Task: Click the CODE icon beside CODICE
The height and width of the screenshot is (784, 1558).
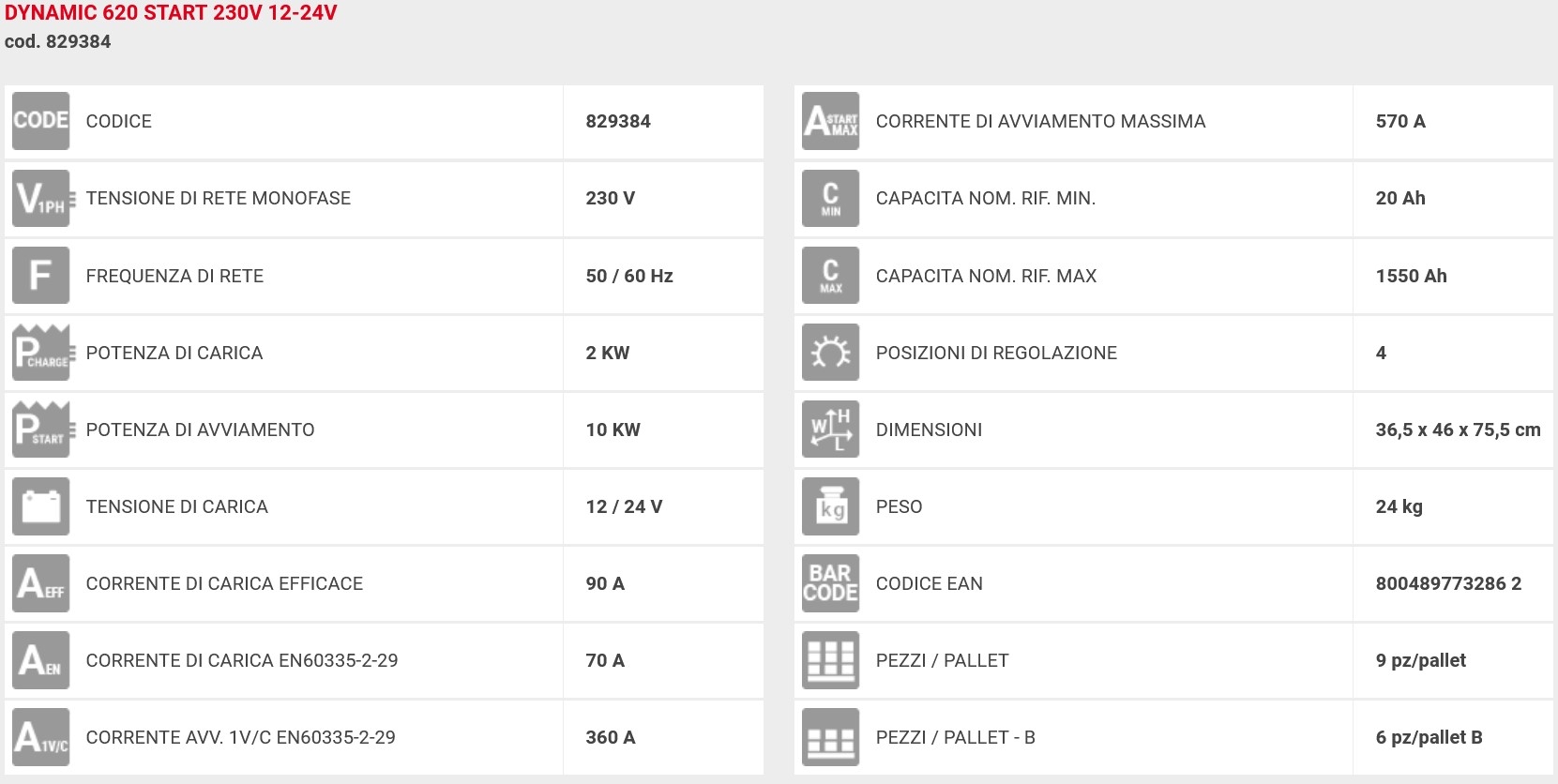Action: [41, 121]
